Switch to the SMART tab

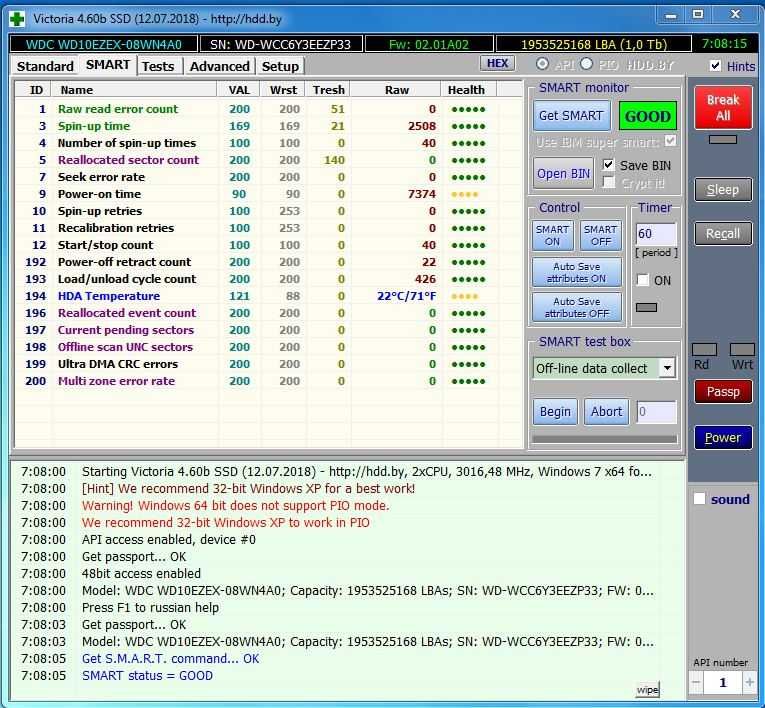pyautogui.click(x=108, y=65)
